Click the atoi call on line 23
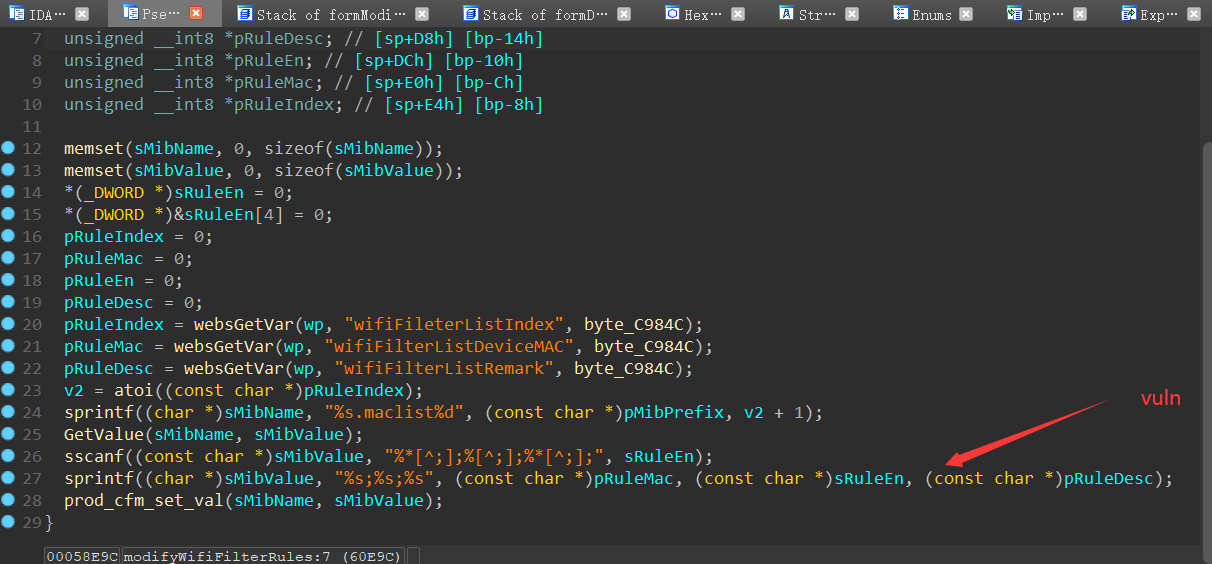The image size is (1212, 564). (x=124, y=390)
